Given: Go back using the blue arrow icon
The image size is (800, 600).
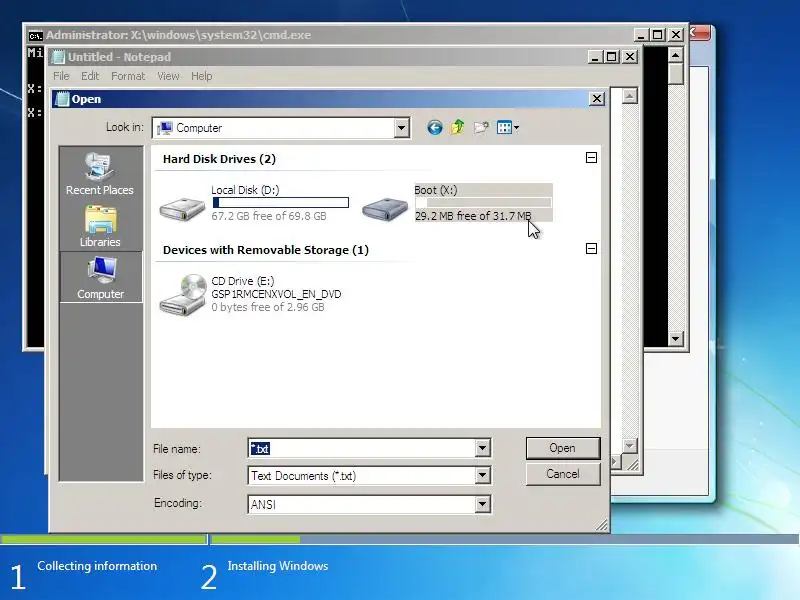Looking at the screenshot, I should [x=434, y=128].
